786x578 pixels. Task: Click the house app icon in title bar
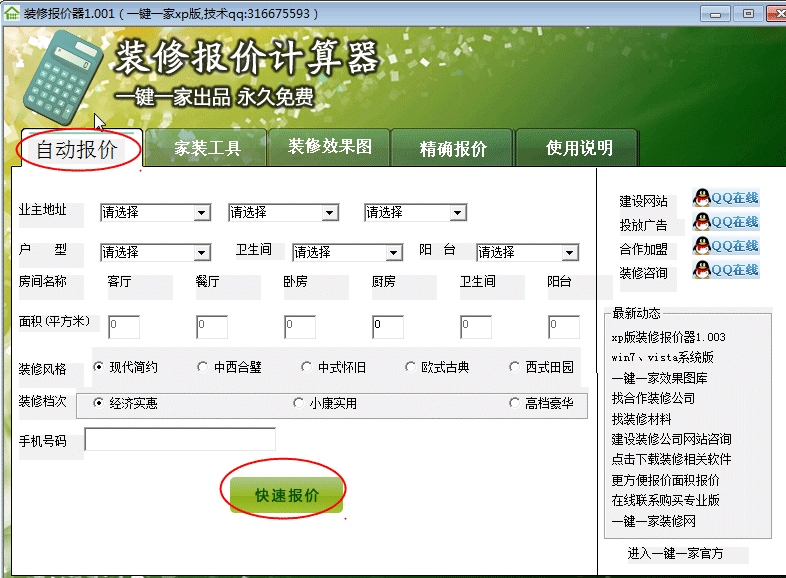pyautogui.click(x=12, y=13)
